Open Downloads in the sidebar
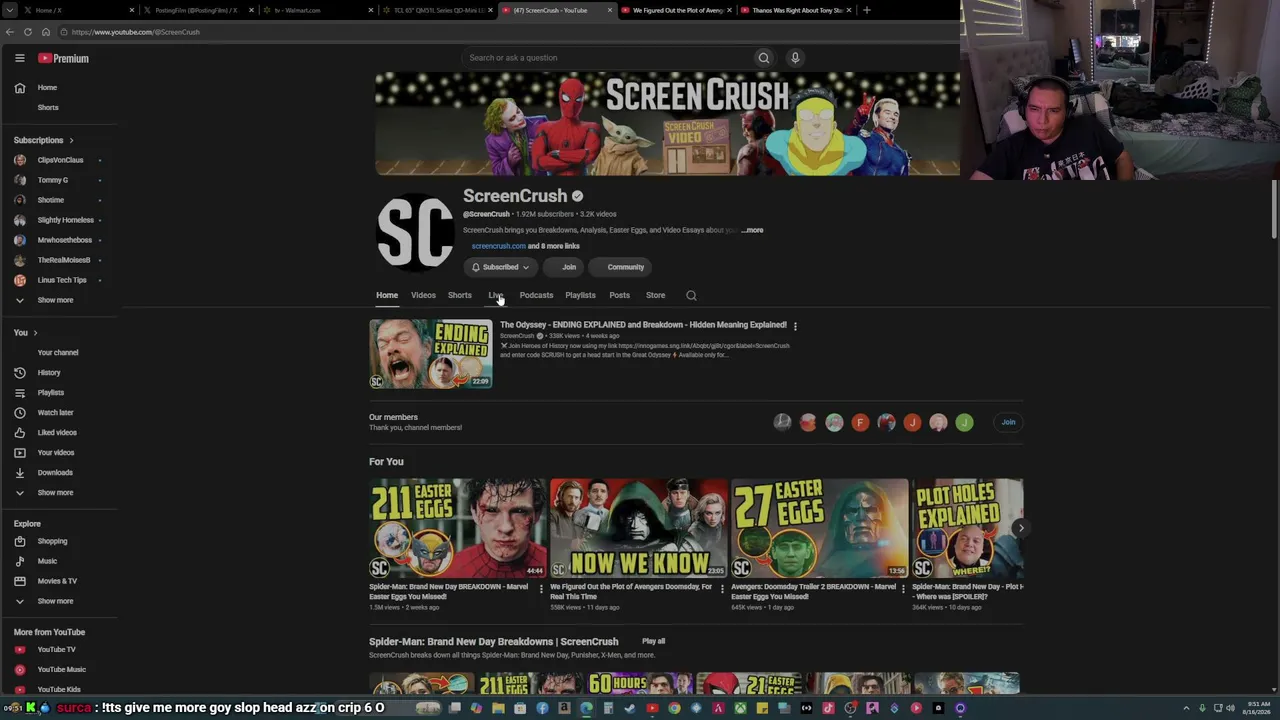The image size is (1280, 720). pos(55,472)
